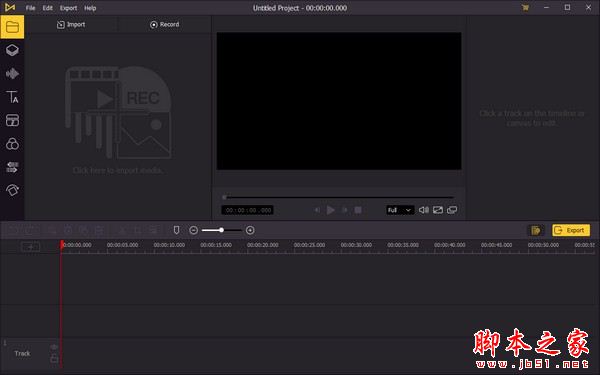This screenshot has width=600, height=375.
Task: Stop the preview playback
Action: point(358,210)
